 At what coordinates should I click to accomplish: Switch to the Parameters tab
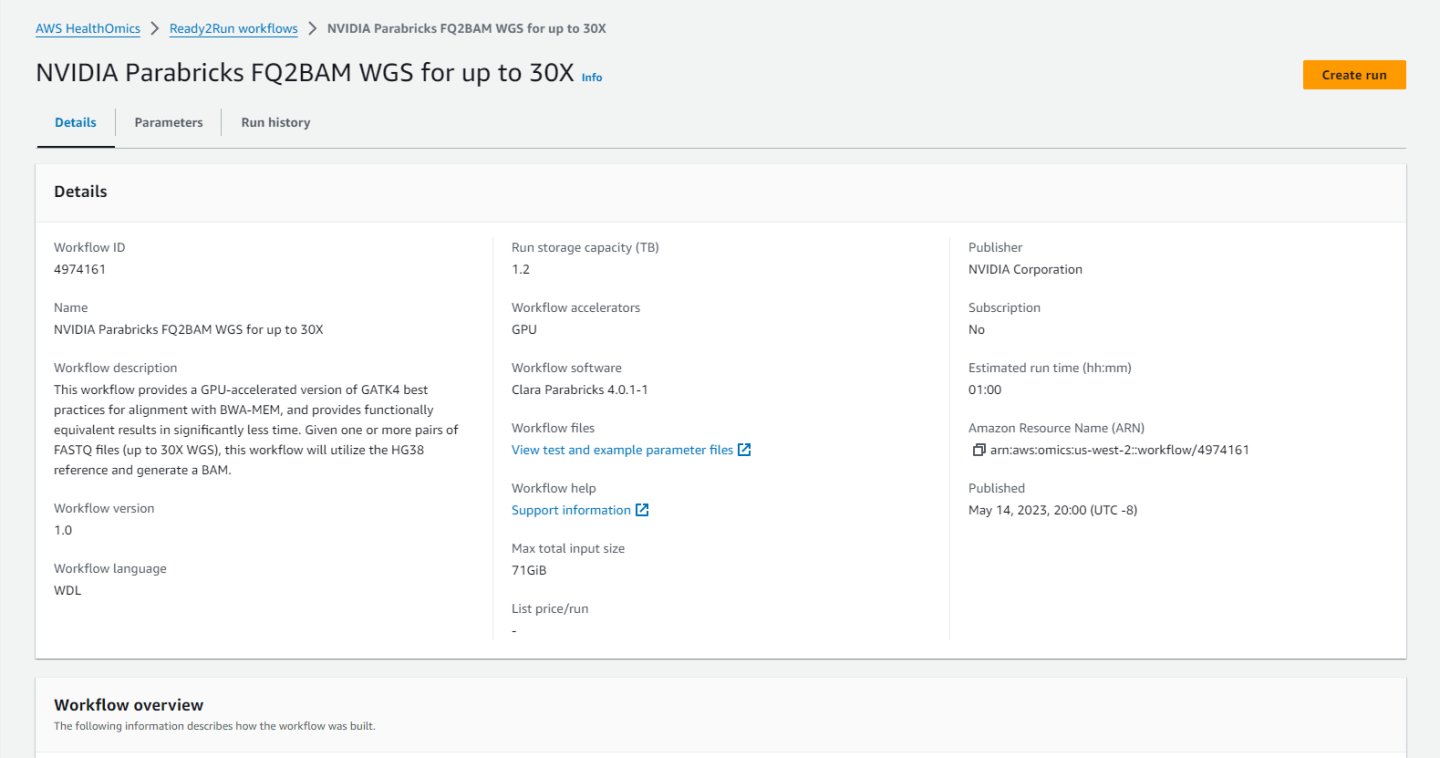click(x=168, y=123)
